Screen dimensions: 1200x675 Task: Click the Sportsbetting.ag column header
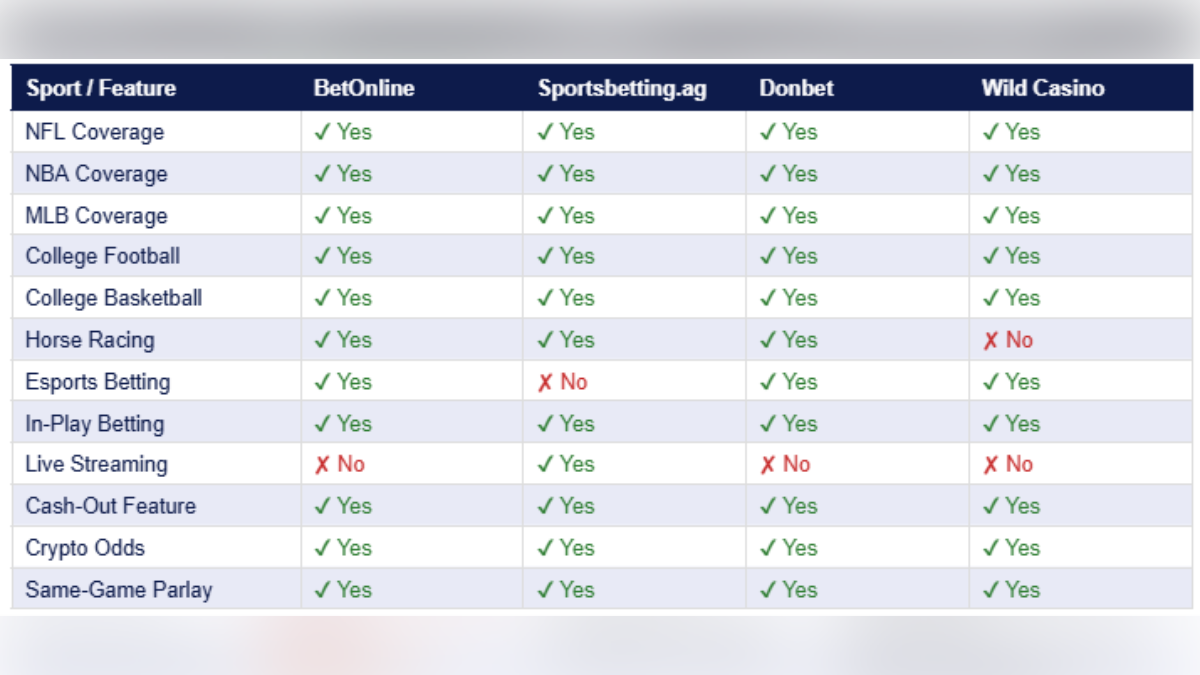pyautogui.click(x=622, y=88)
